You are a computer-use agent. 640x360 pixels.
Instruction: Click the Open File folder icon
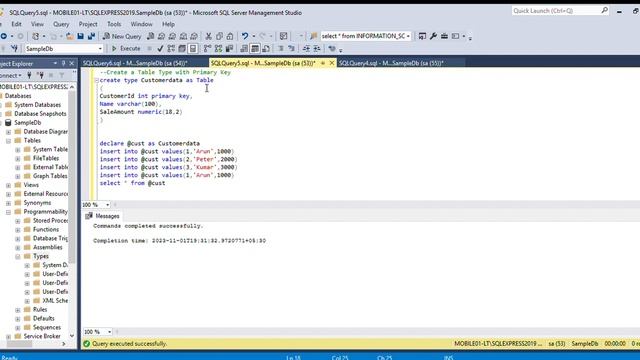tap(70, 36)
